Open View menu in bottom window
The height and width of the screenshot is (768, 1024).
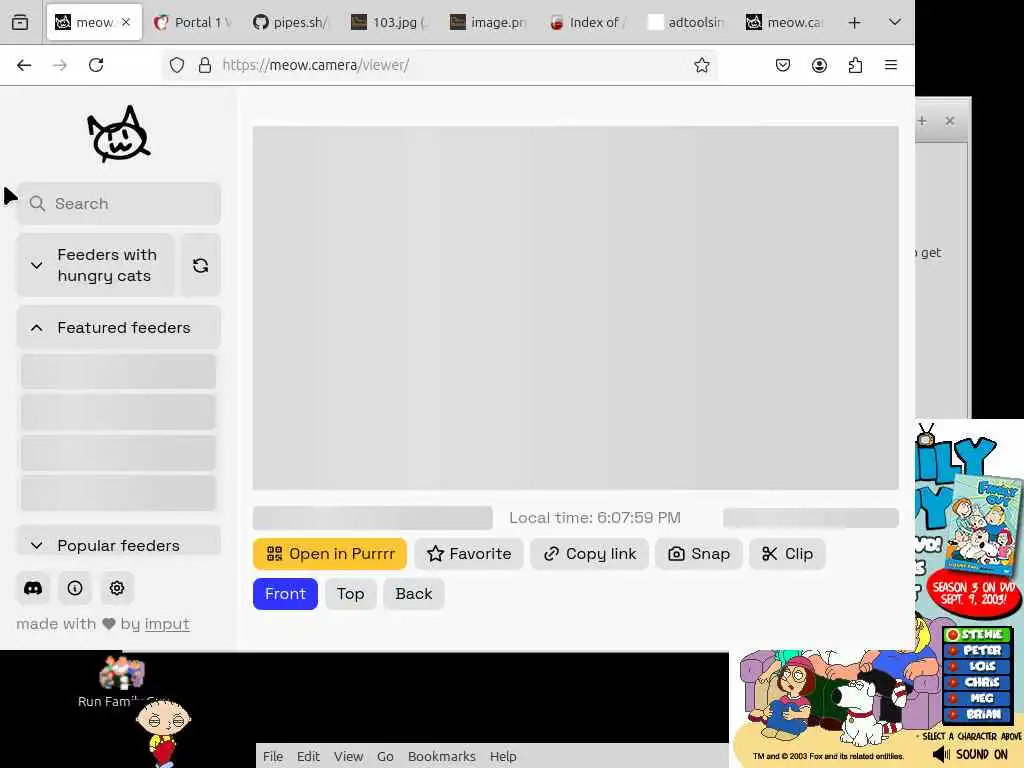click(349, 756)
